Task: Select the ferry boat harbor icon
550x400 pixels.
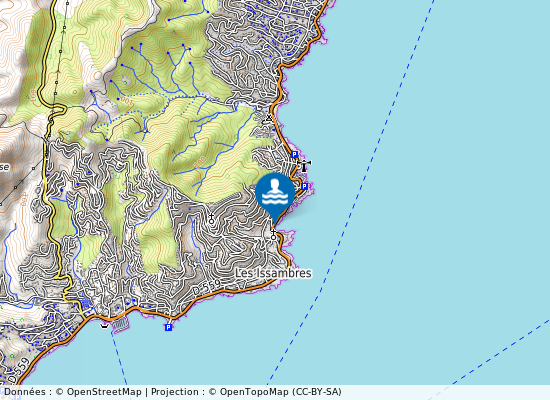Action: [104, 326]
